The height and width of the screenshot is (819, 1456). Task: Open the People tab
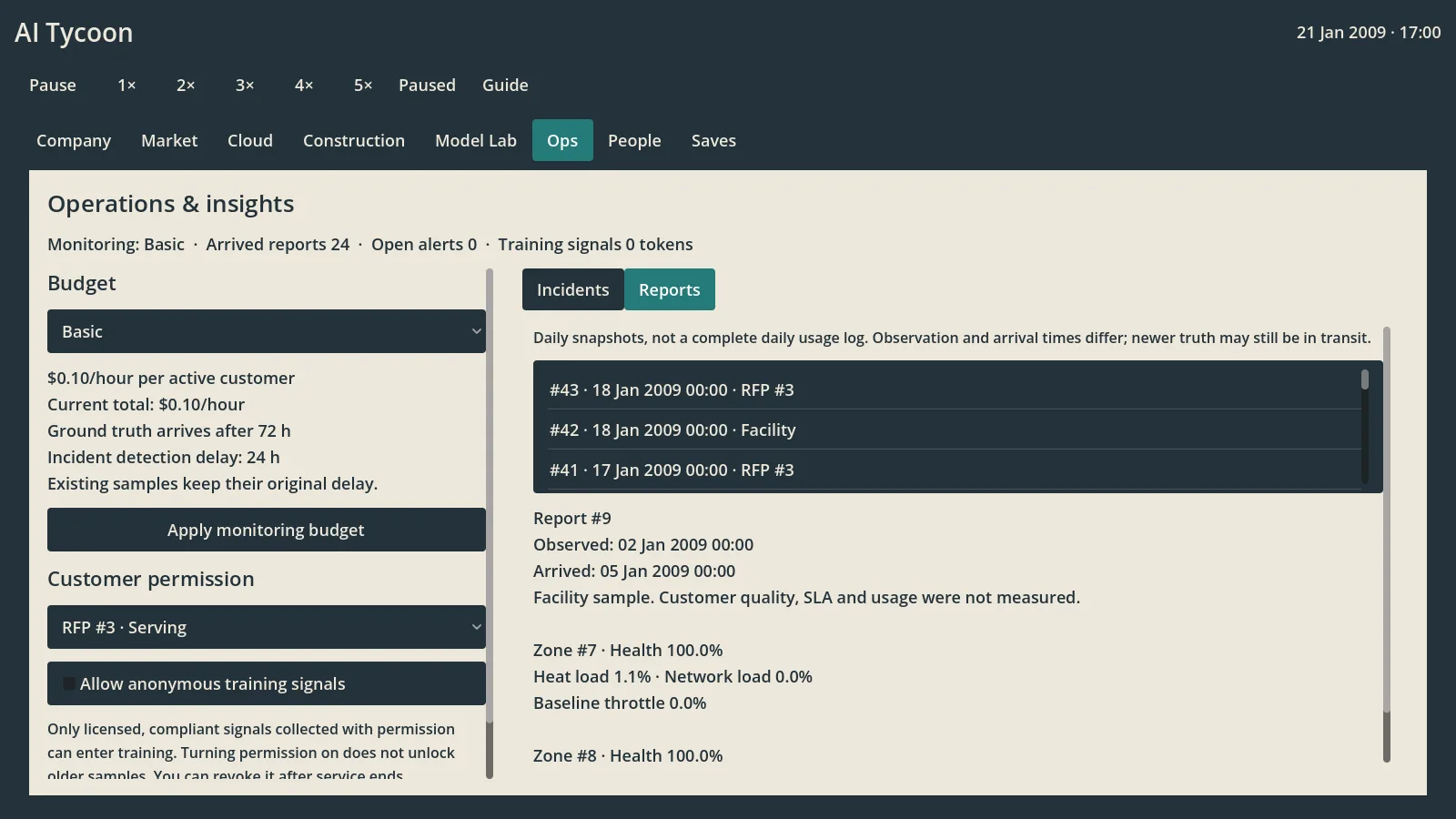pyautogui.click(x=634, y=140)
